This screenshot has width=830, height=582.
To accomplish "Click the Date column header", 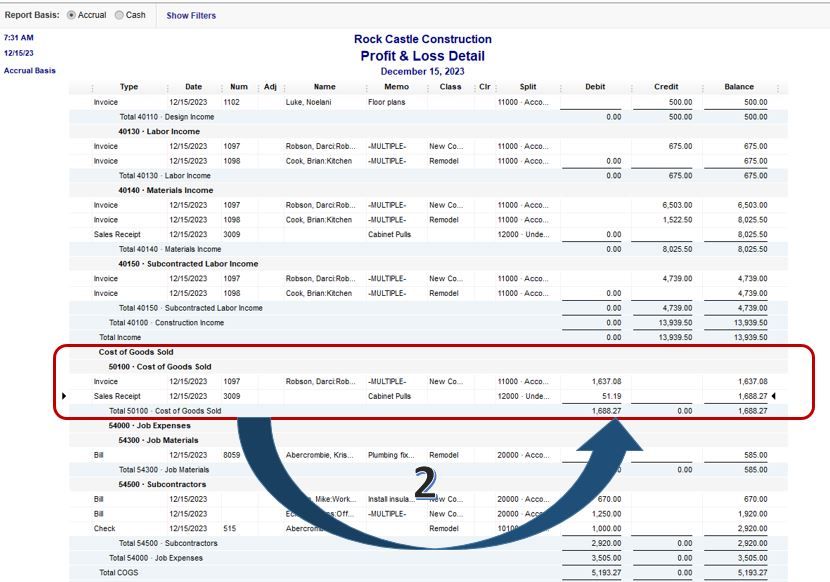I will [x=193, y=87].
